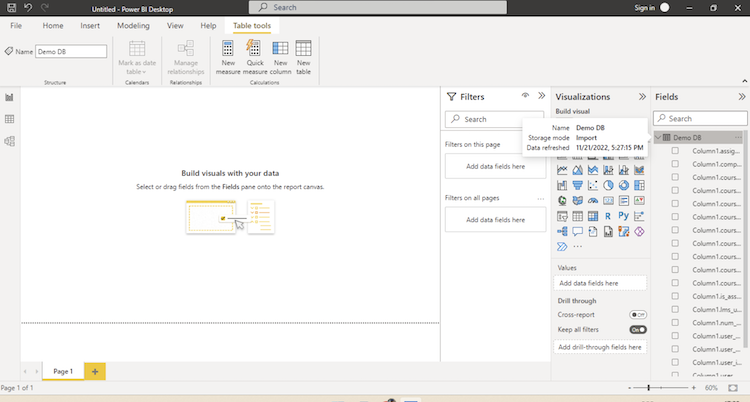Click New measure button
The height and width of the screenshot is (402, 750).
[x=228, y=57]
